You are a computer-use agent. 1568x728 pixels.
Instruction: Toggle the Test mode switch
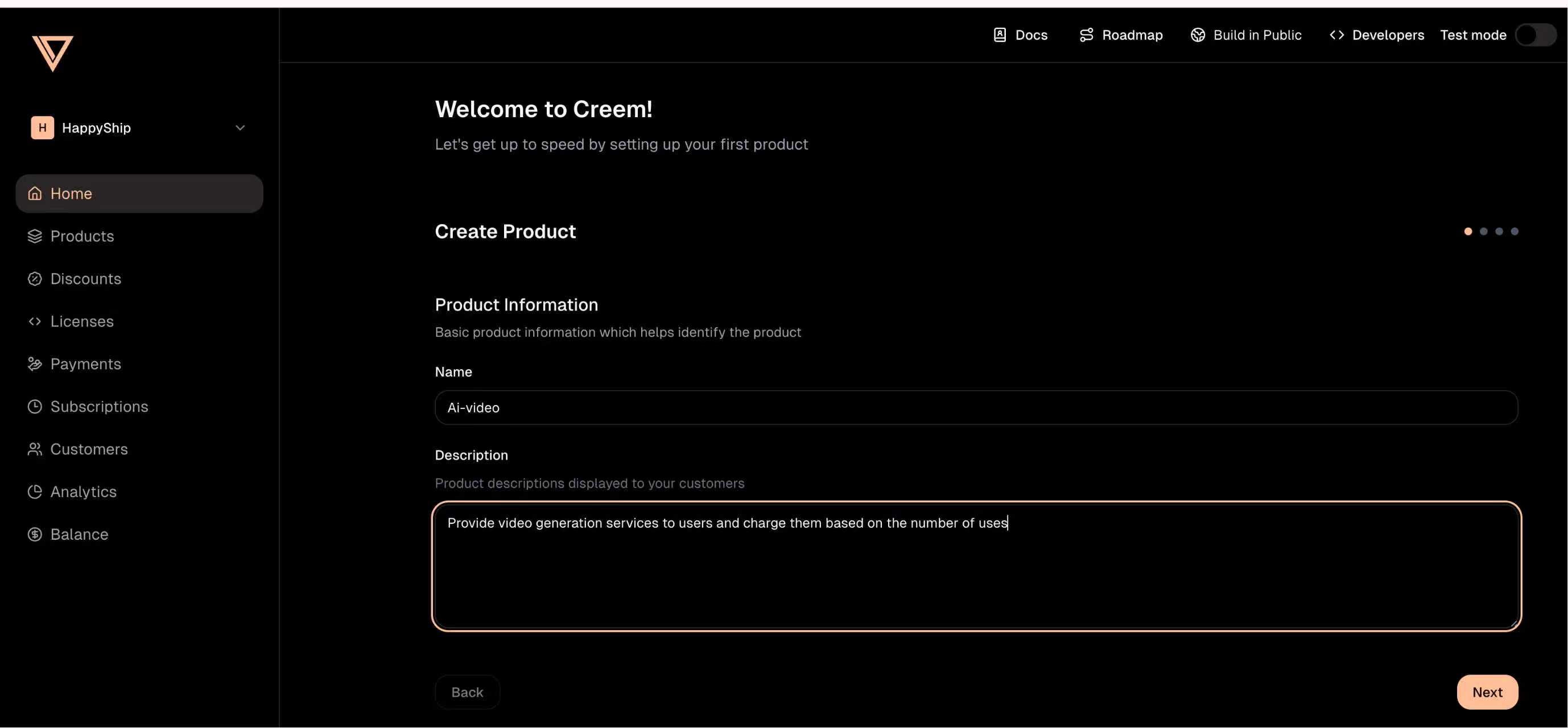[x=1536, y=35]
